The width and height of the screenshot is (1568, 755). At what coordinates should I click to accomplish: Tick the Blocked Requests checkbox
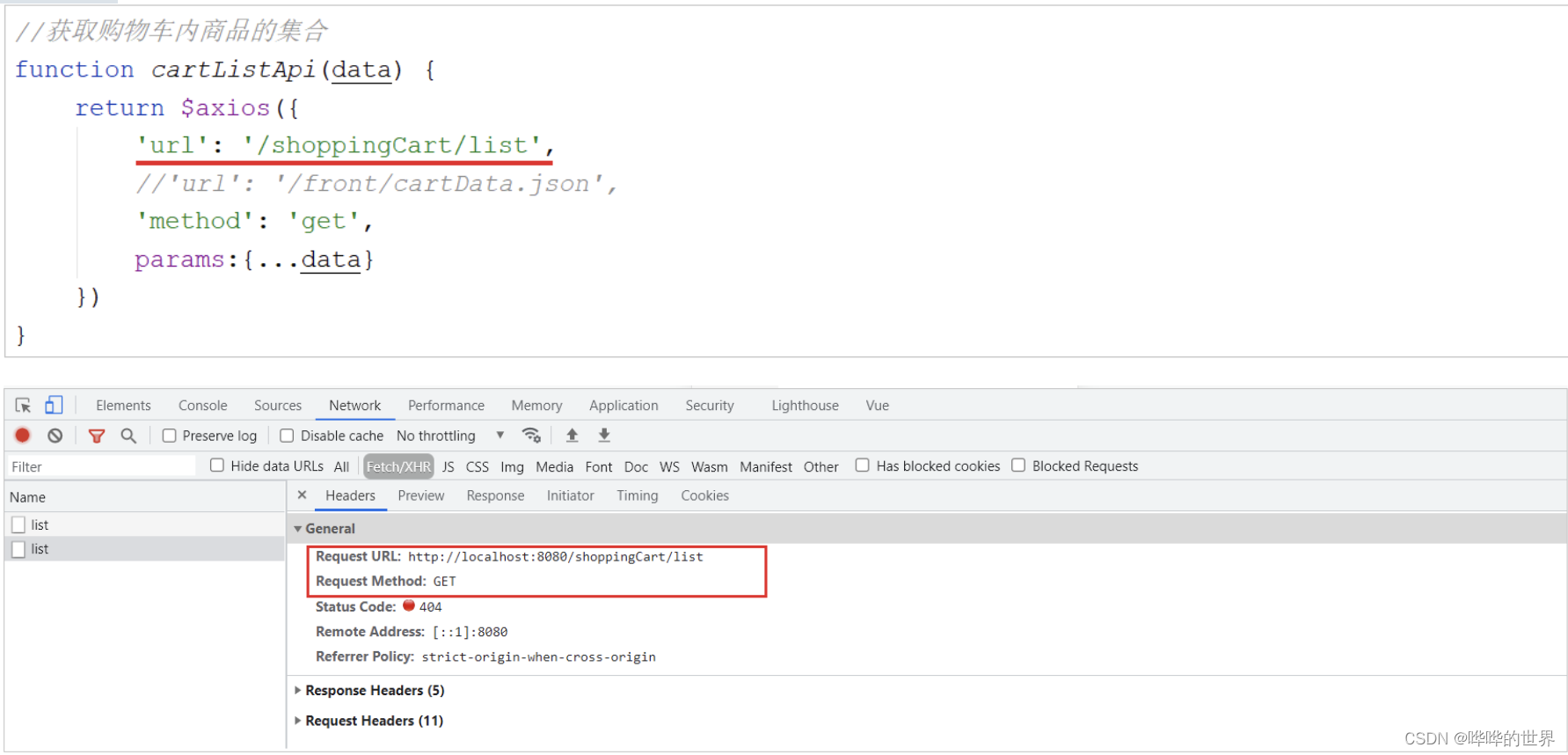pyautogui.click(x=1018, y=465)
